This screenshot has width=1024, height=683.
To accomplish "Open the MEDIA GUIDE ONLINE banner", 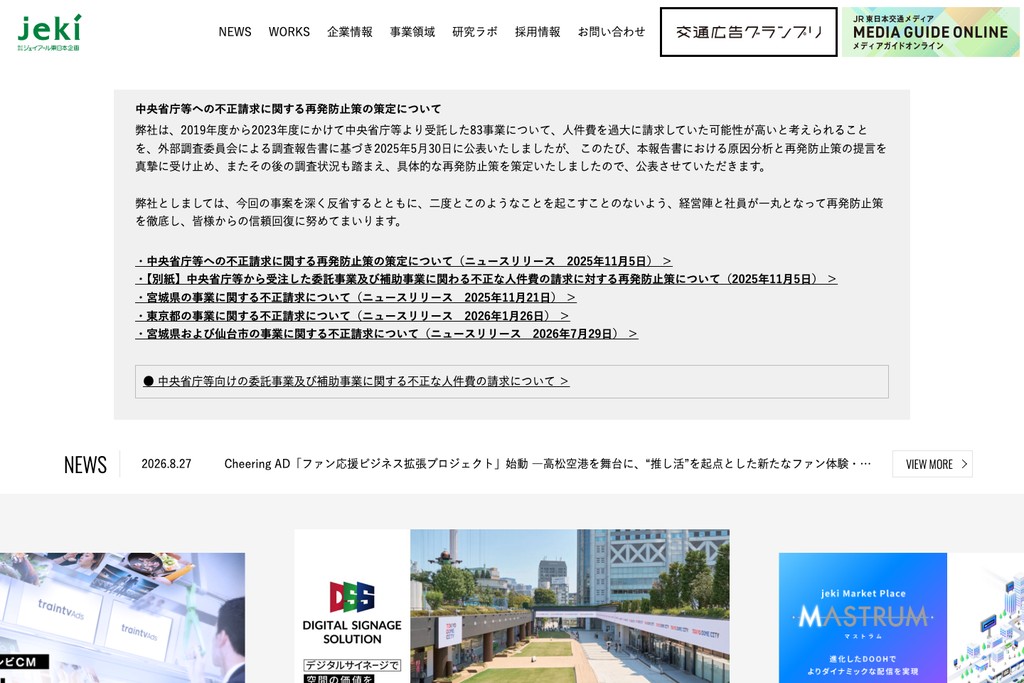I will coord(931,32).
